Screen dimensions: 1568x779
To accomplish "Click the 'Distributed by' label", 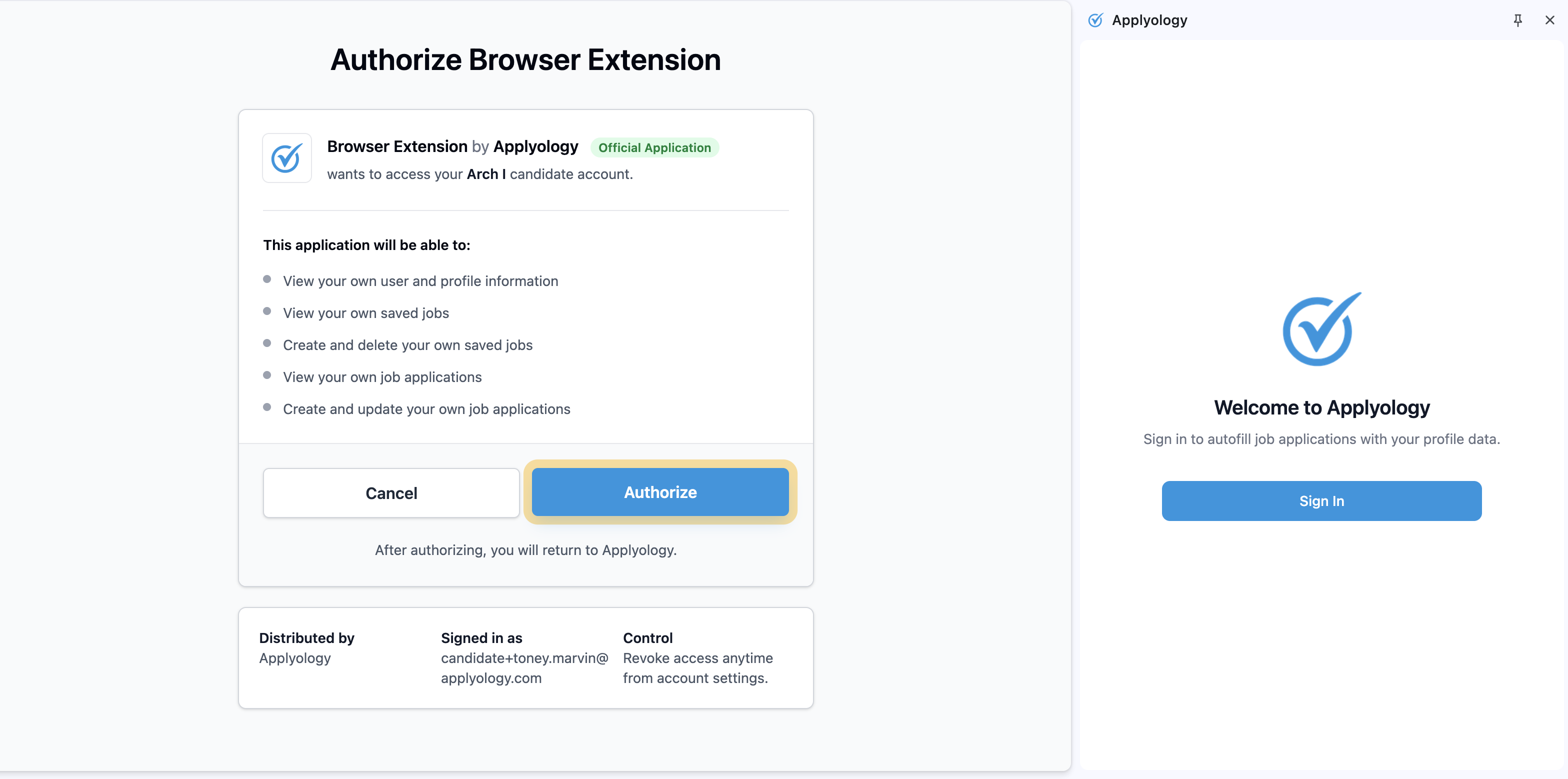I will tap(307, 638).
